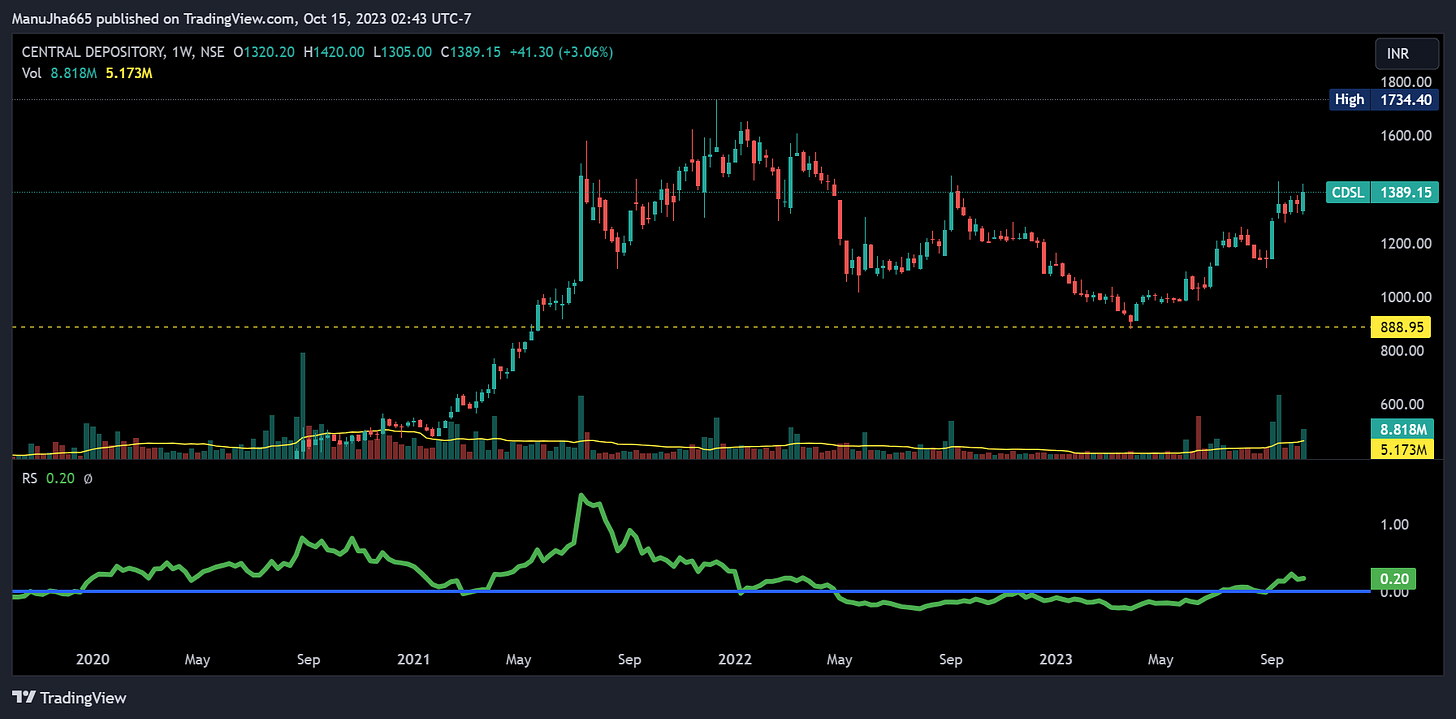
Task: Click the 800.00 price axis label
Action: (1400, 351)
